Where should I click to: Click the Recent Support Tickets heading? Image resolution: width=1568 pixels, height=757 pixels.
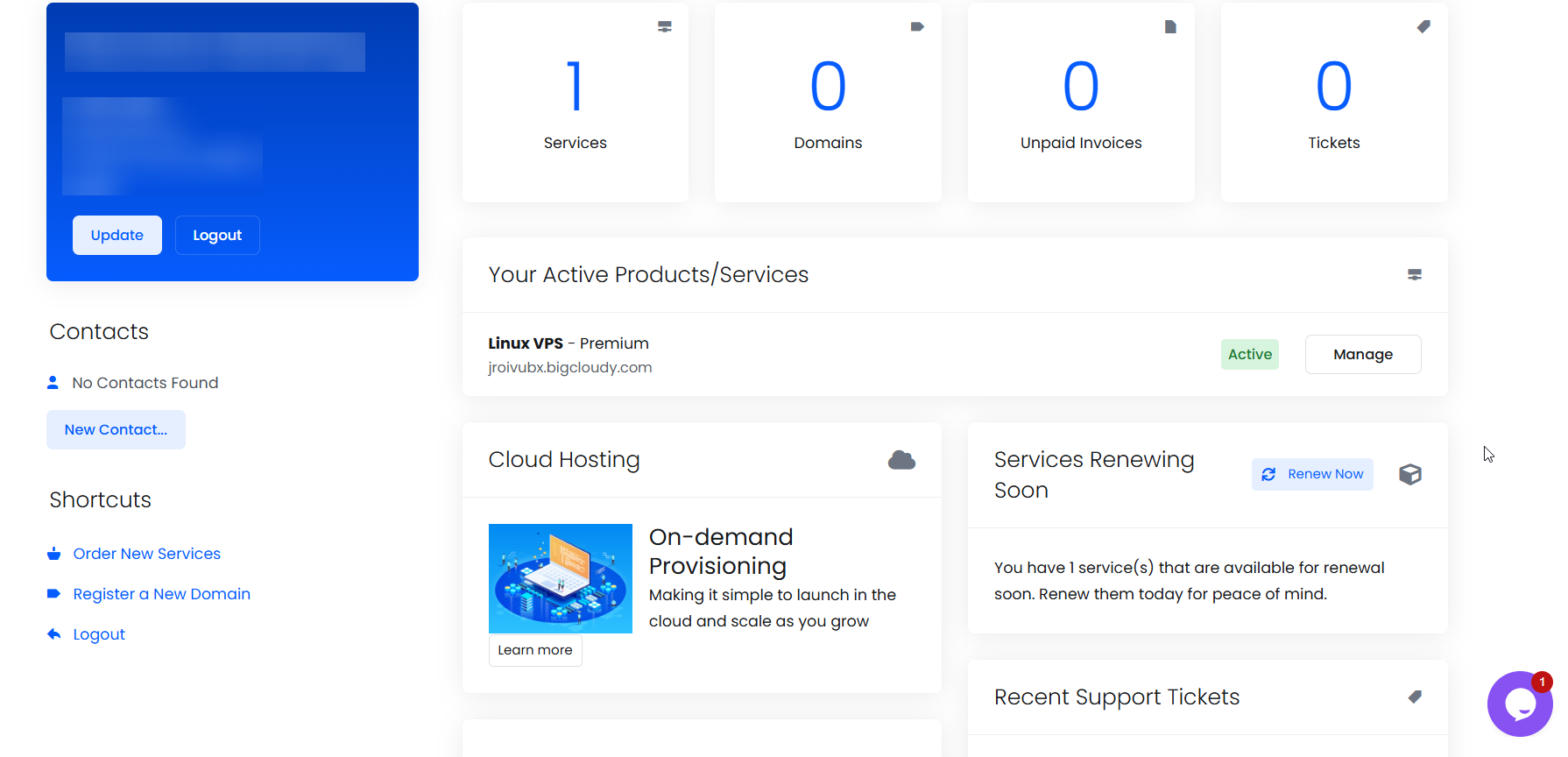point(1117,697)
